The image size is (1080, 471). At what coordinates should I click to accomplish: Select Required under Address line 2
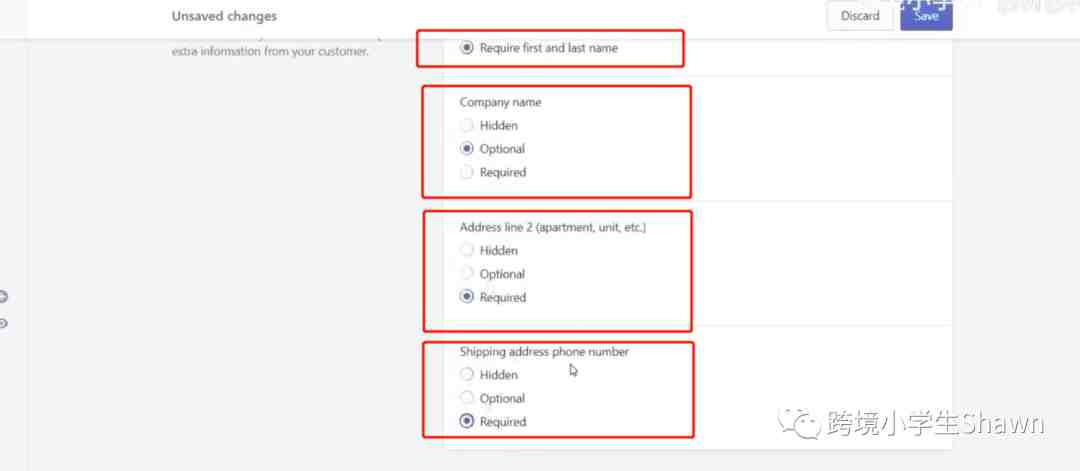tap(466, 297)
